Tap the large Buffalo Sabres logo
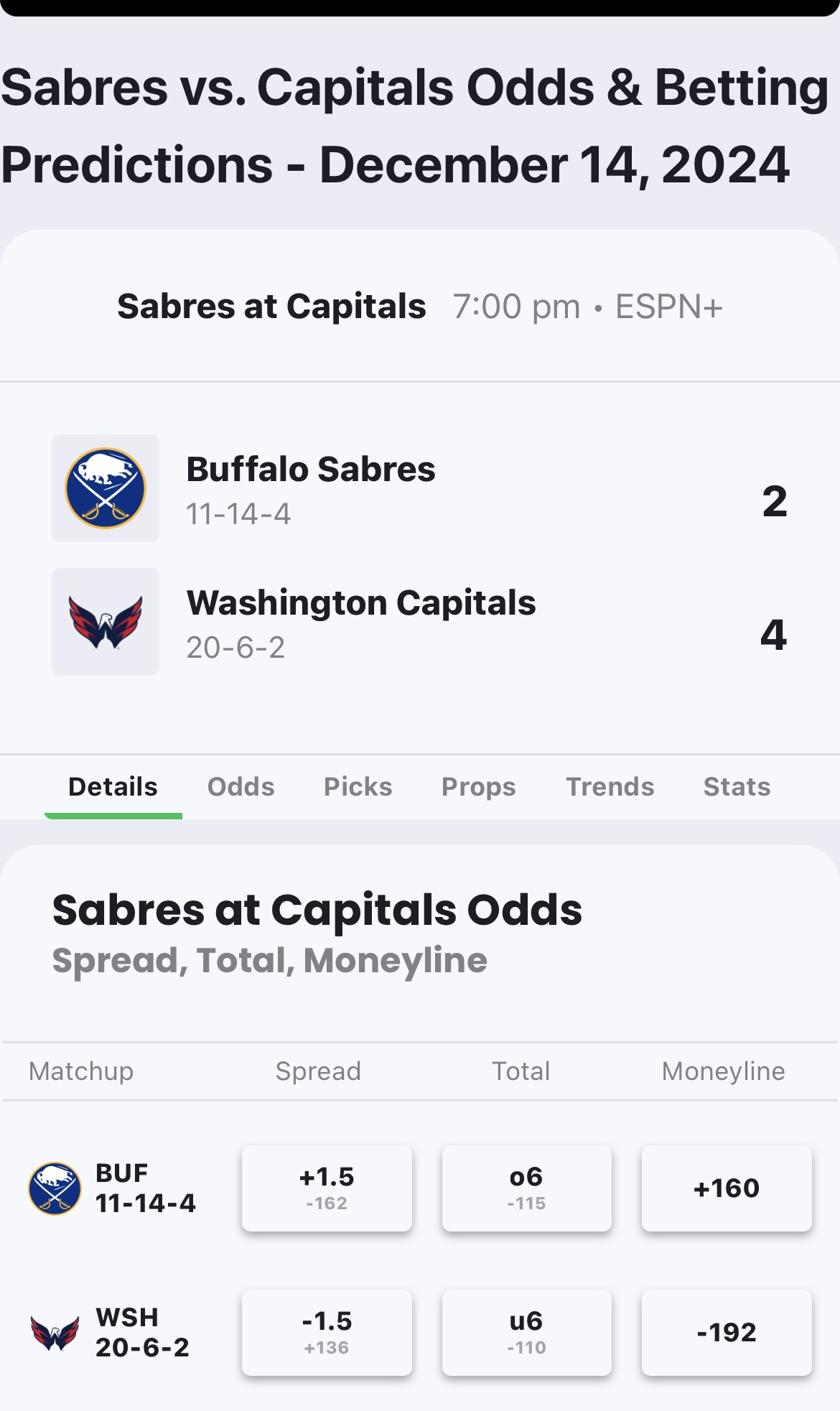 [x=106, y=488]
